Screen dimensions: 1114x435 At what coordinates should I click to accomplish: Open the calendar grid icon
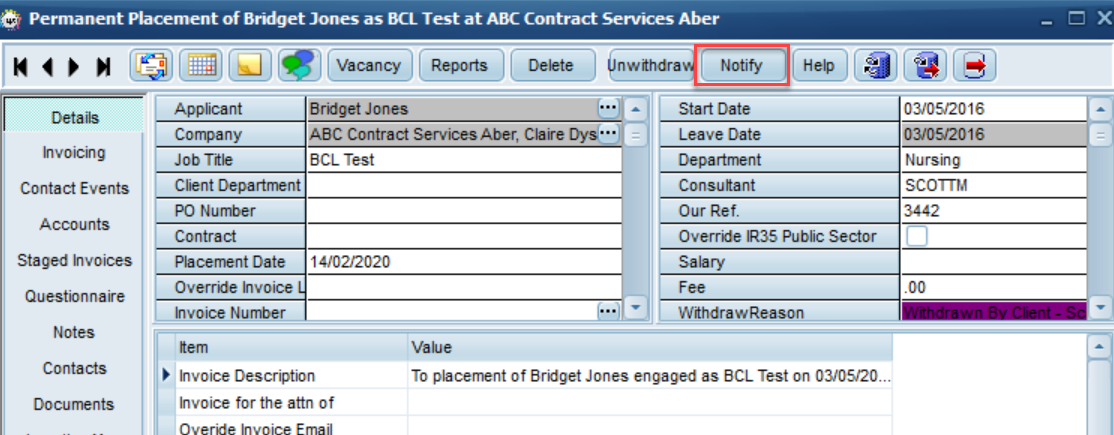click(200, 65)
